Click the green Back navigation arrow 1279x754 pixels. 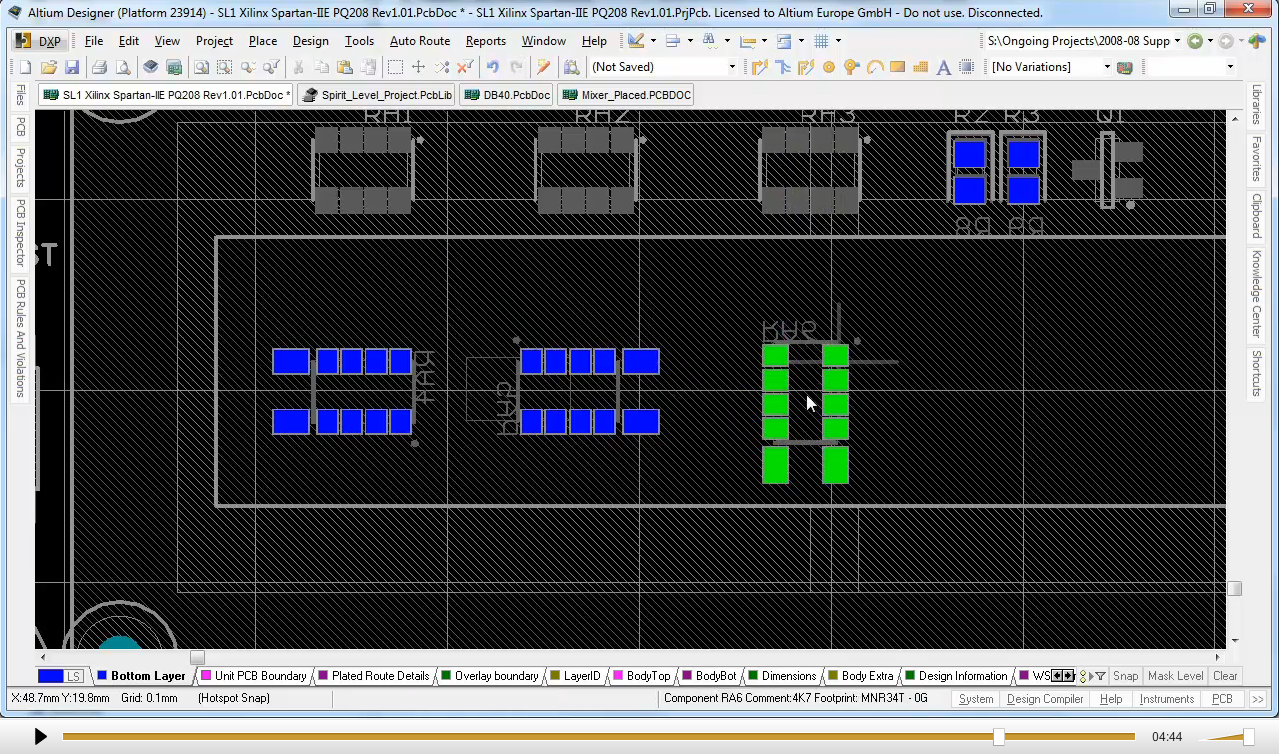pyautogui.click(x=1195, y=41)
